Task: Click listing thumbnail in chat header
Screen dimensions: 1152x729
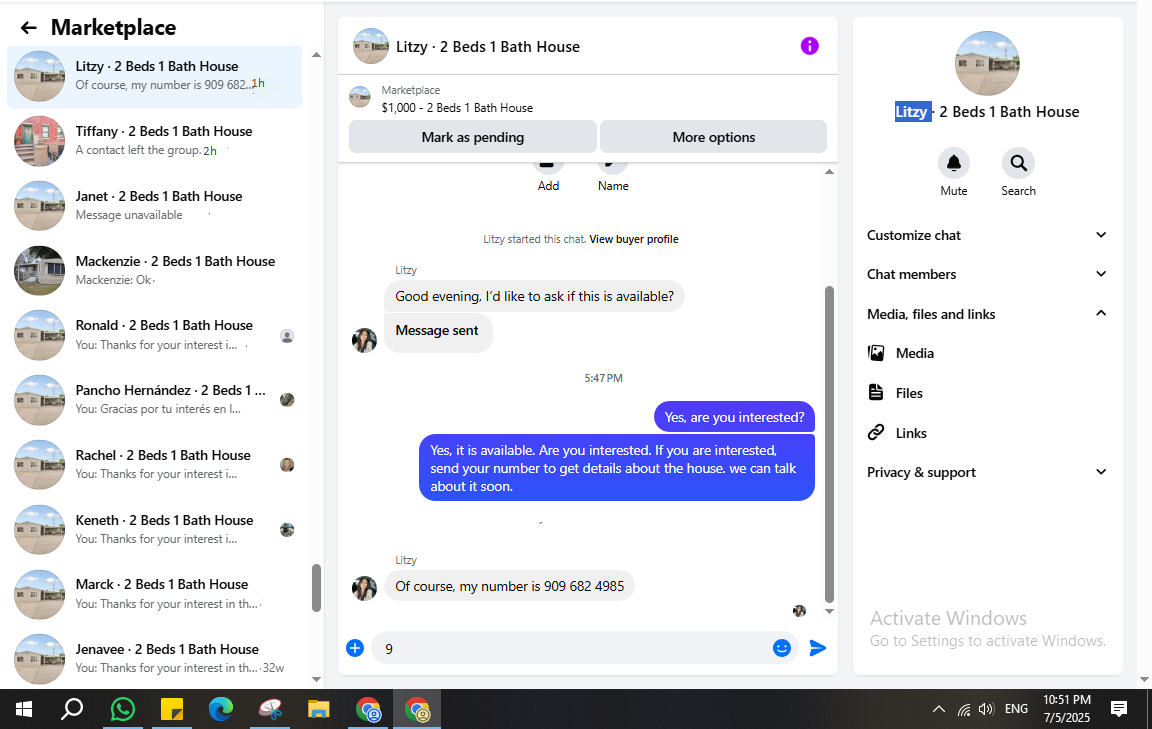Action: (371, 46)
